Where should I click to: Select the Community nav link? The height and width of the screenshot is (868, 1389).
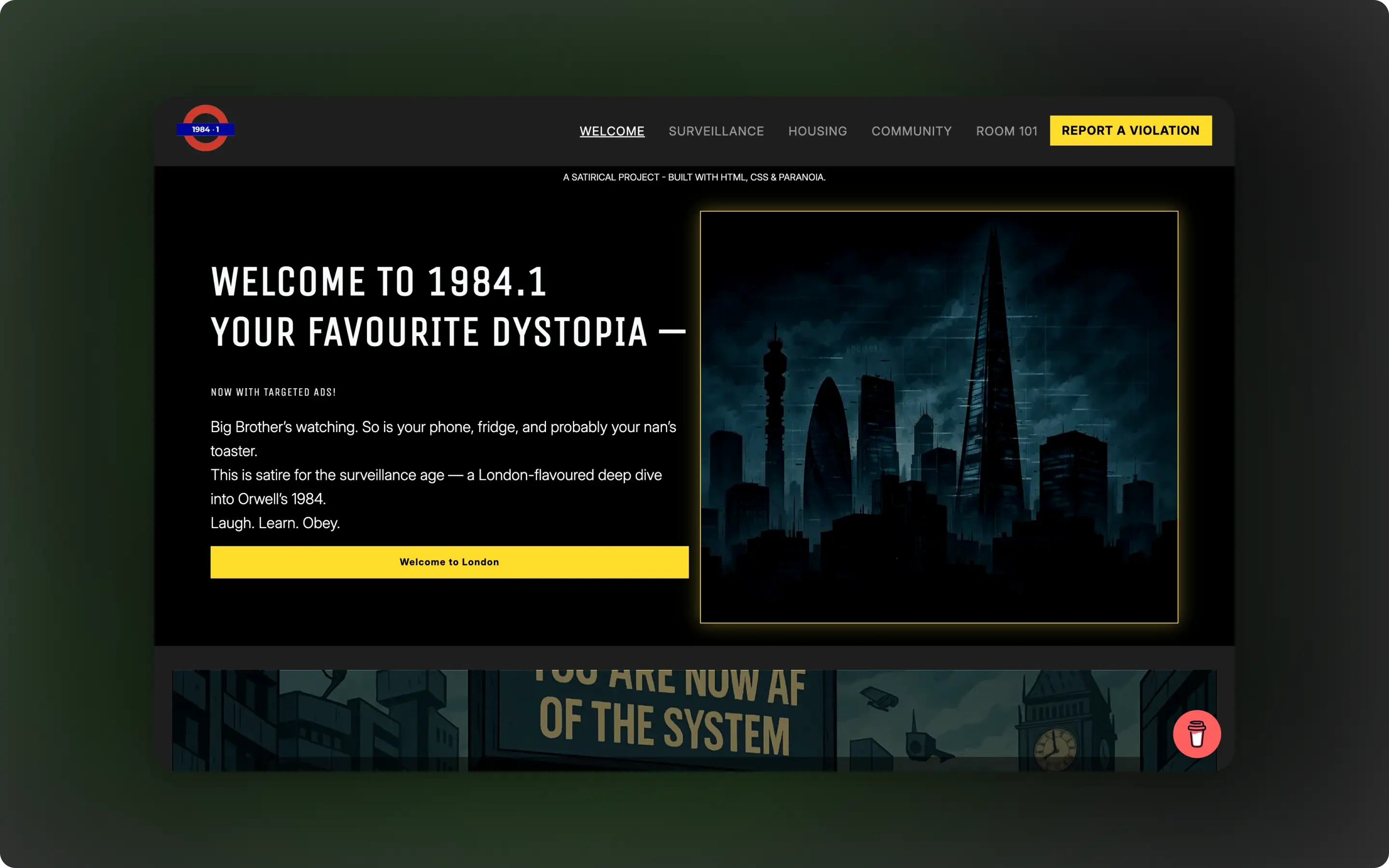(911, 131)
